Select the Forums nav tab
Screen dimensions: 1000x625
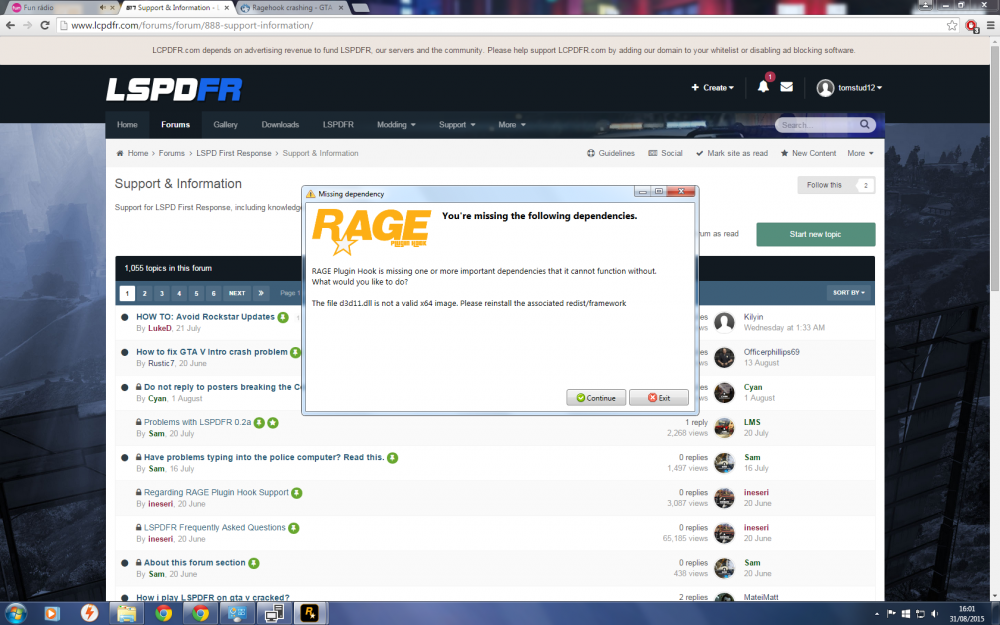(x=175, y=124)
